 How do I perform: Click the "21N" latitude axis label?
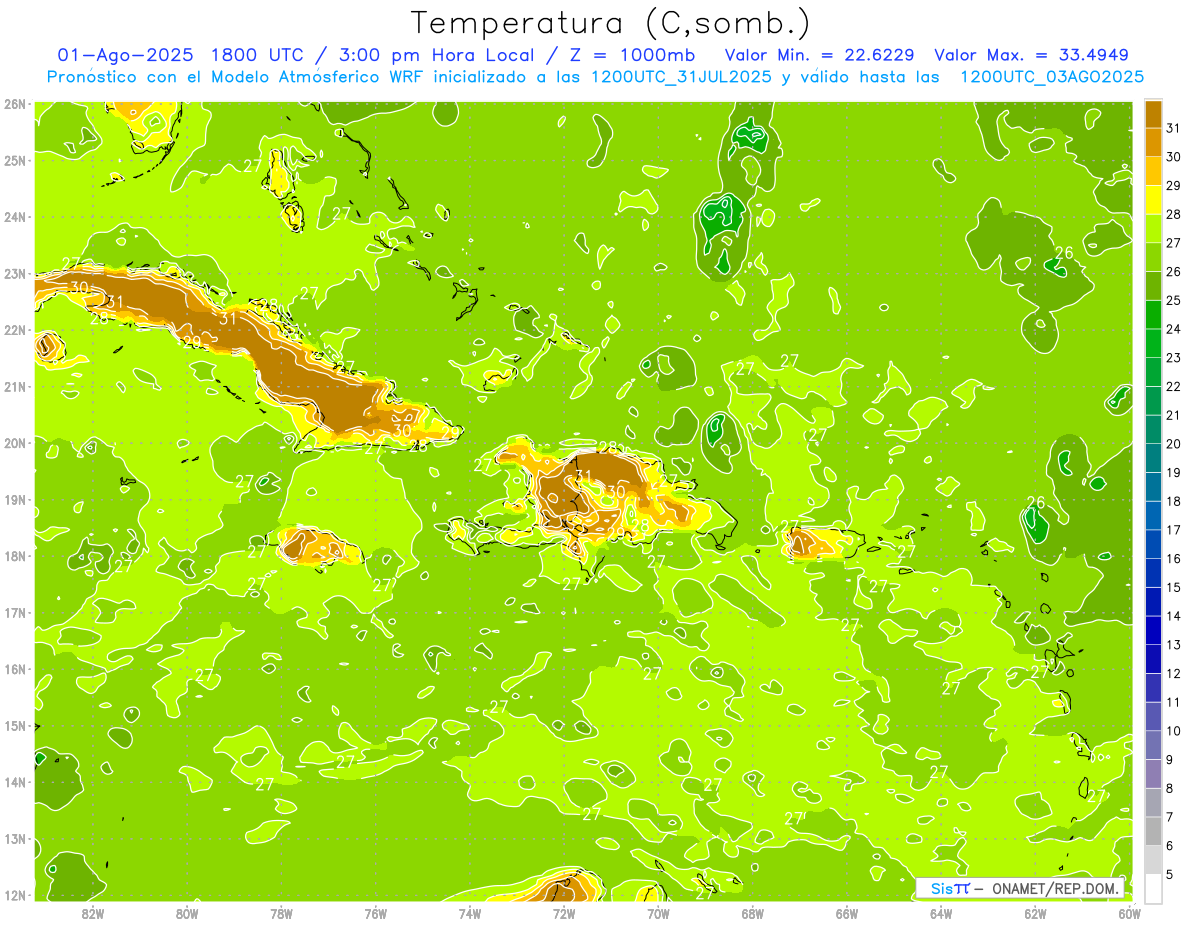coord(14,386)
